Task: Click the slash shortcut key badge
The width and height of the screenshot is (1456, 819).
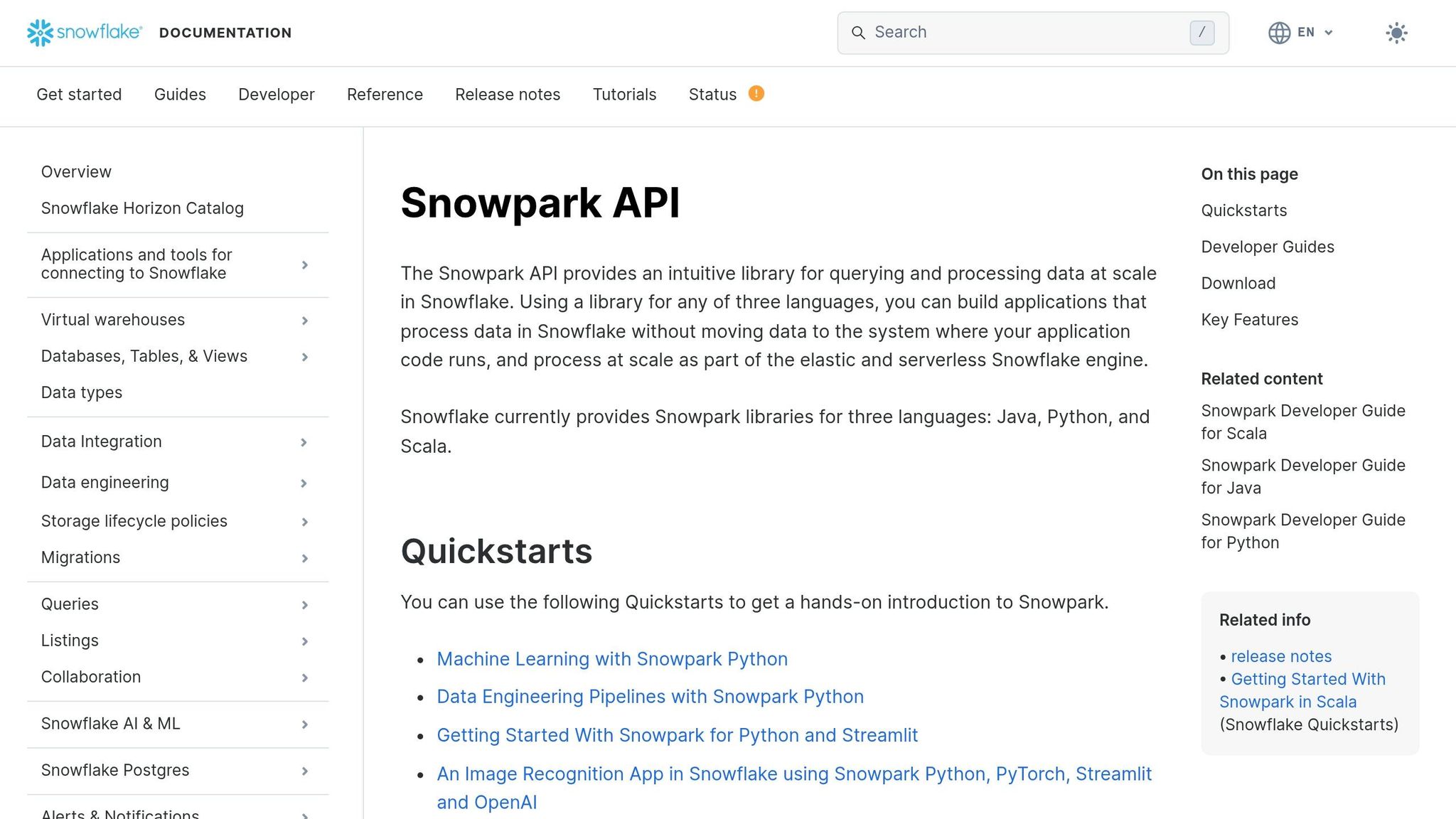Action: tap(1201, 33)
